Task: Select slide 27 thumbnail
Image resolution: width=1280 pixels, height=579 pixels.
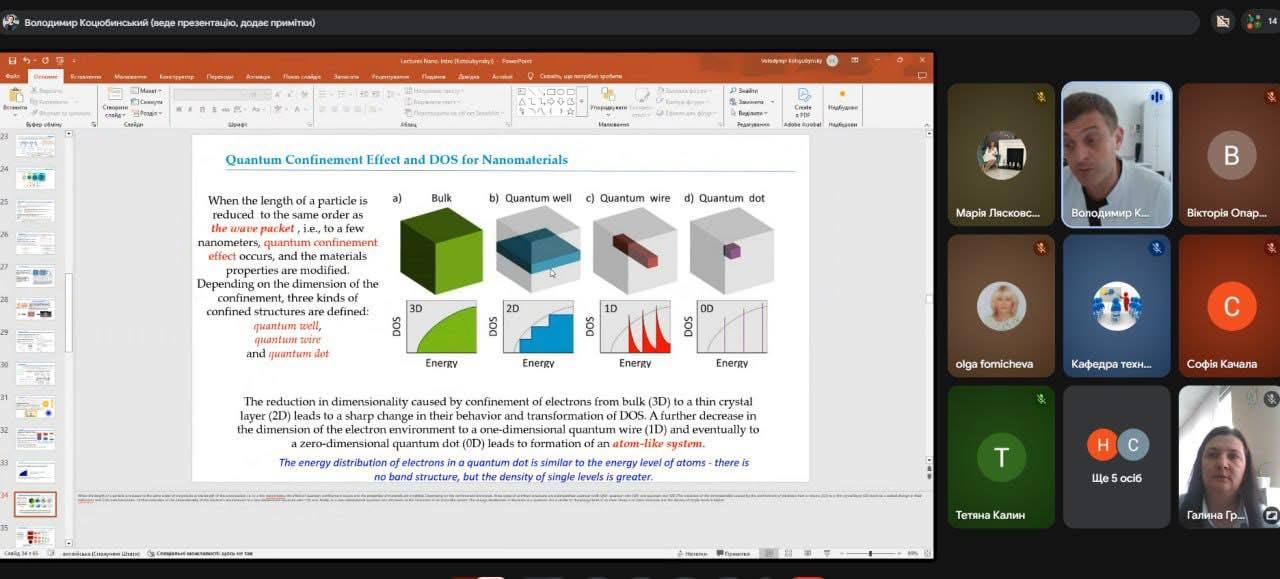Action: point(35,276)
